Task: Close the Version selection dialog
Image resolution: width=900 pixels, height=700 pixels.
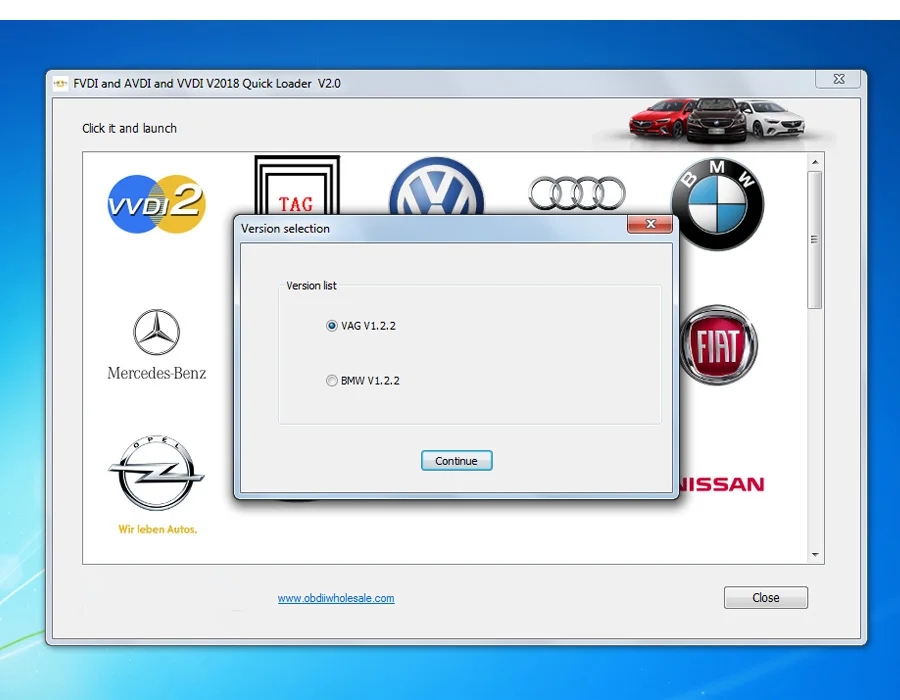Action: point(650,224)
